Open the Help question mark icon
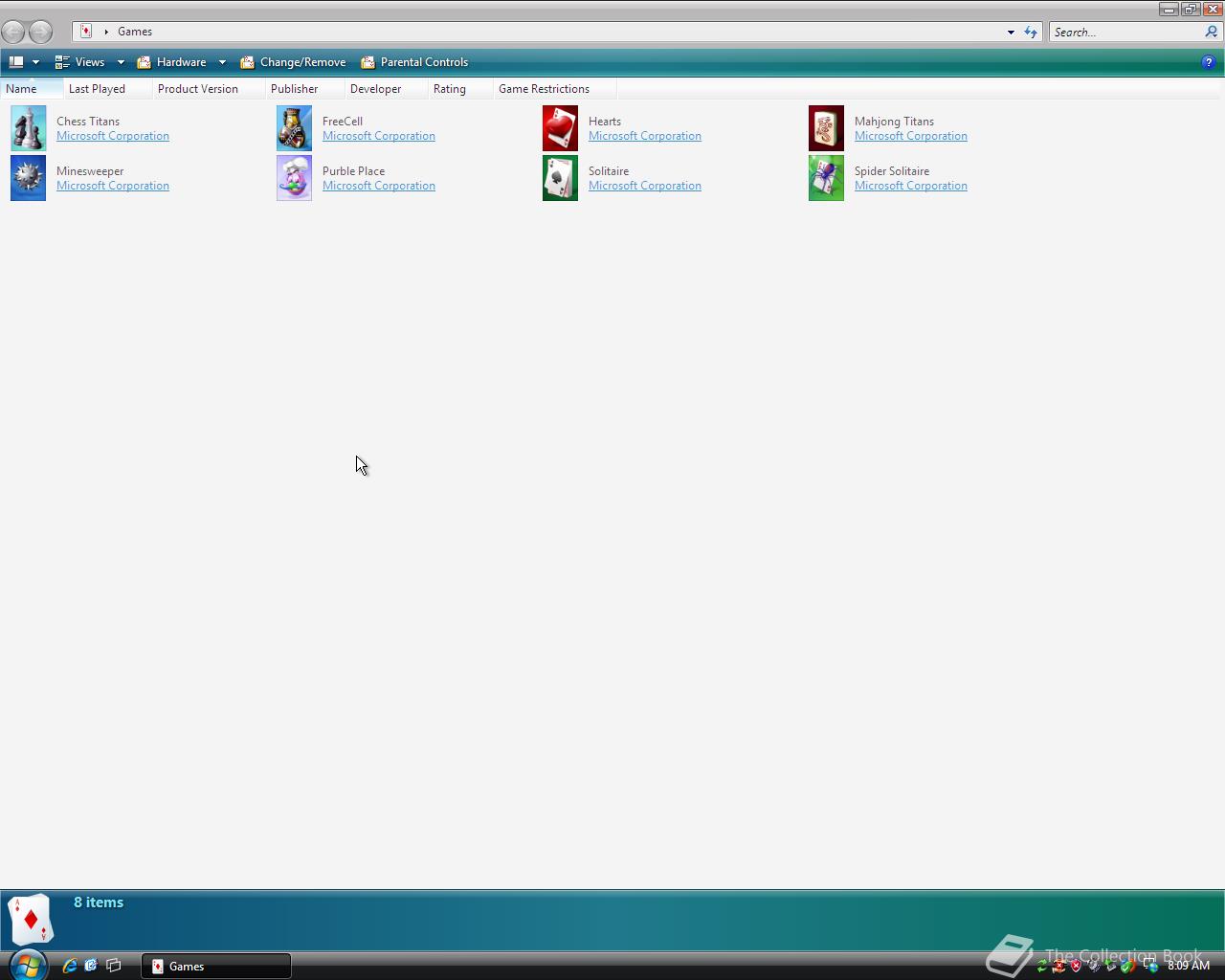Viewport: 1225px width, 980px height. click(1208, 62)
